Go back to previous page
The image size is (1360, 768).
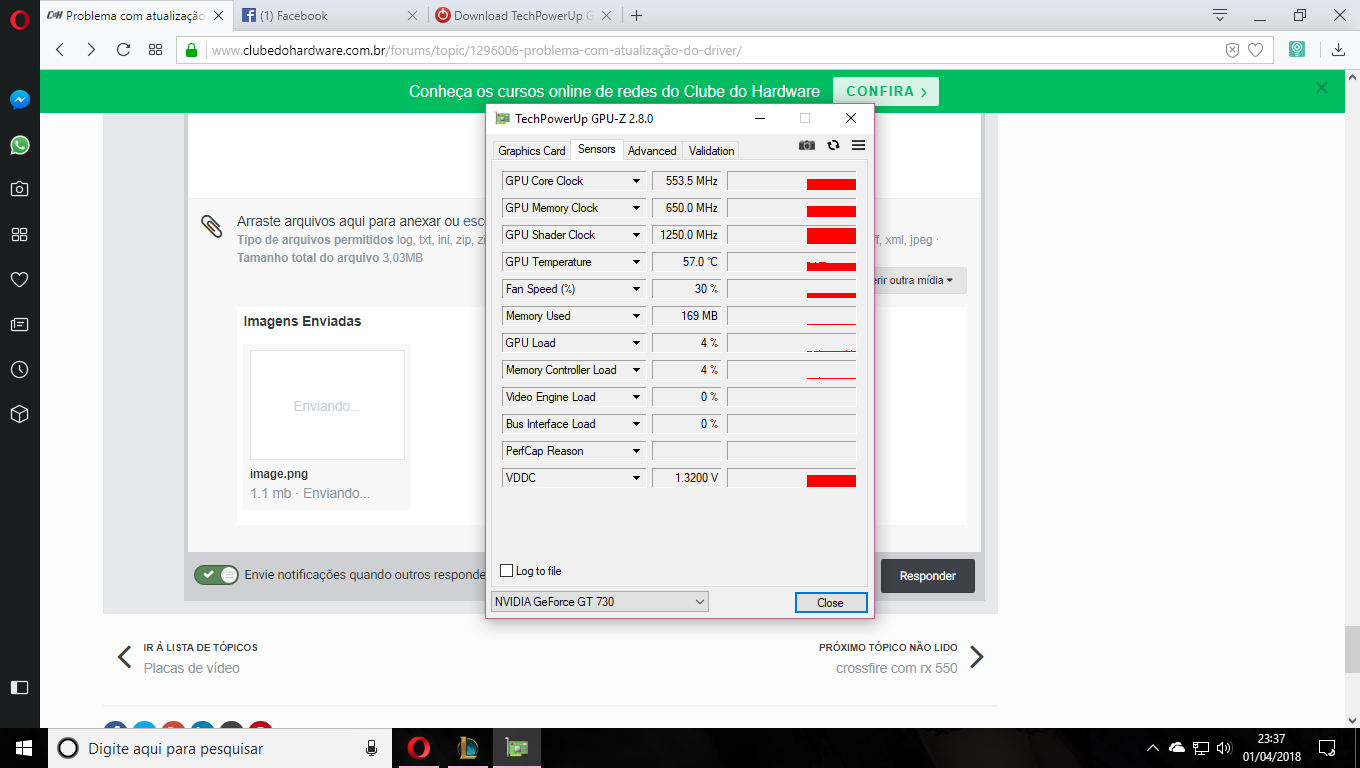click(60, 49)
